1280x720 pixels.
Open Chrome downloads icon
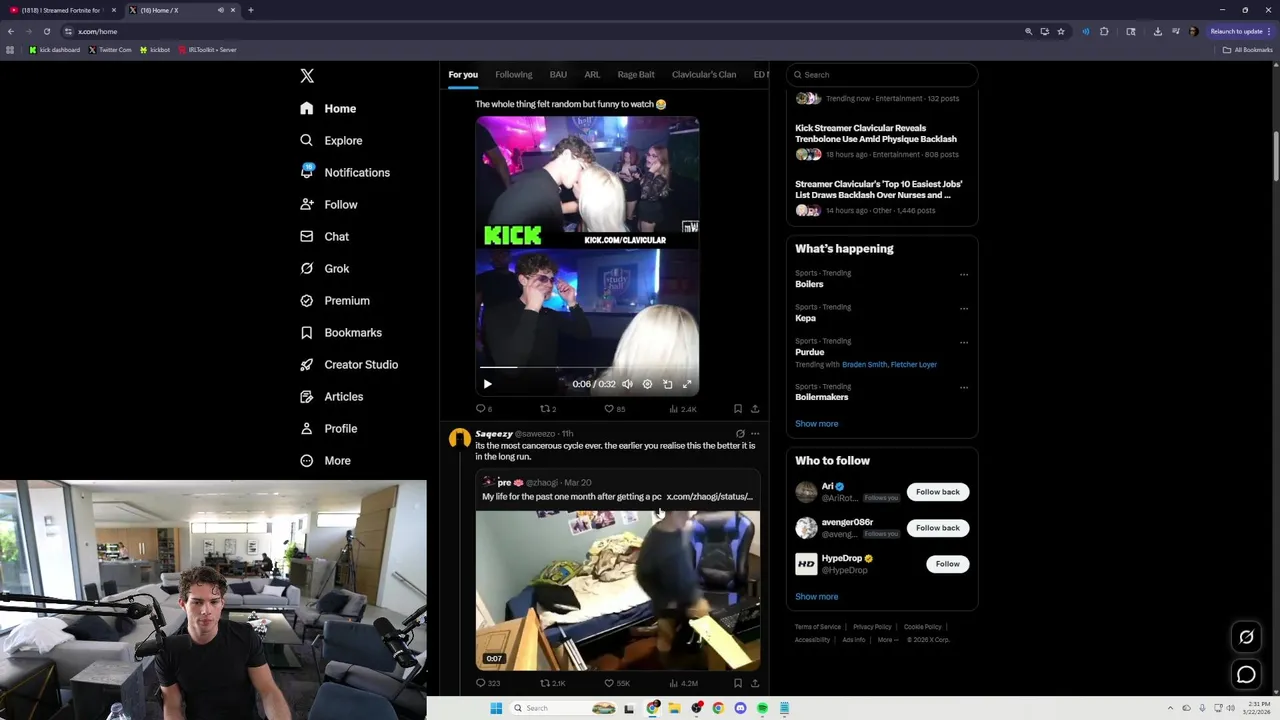[1158, 31]
